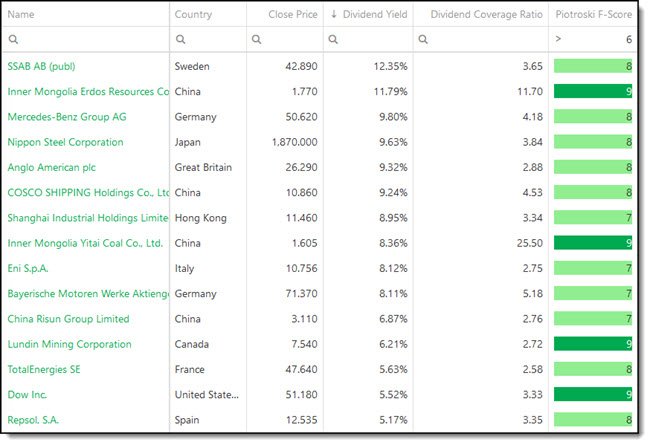Sort by the Dividend Yield column header
Image resolution: width=650 pixels, height=445 pixels.
tap(375, 15)
